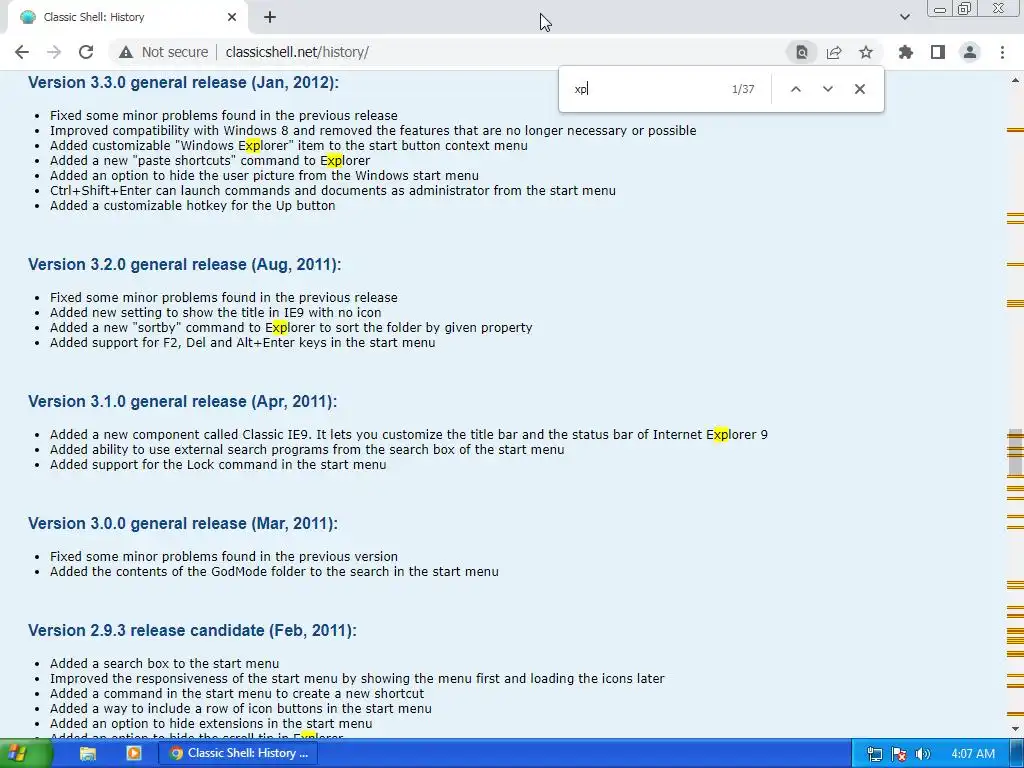This screenshot has width=1024, height=768.
Task: Click the volume speaker tray icon
Action: 923,754
